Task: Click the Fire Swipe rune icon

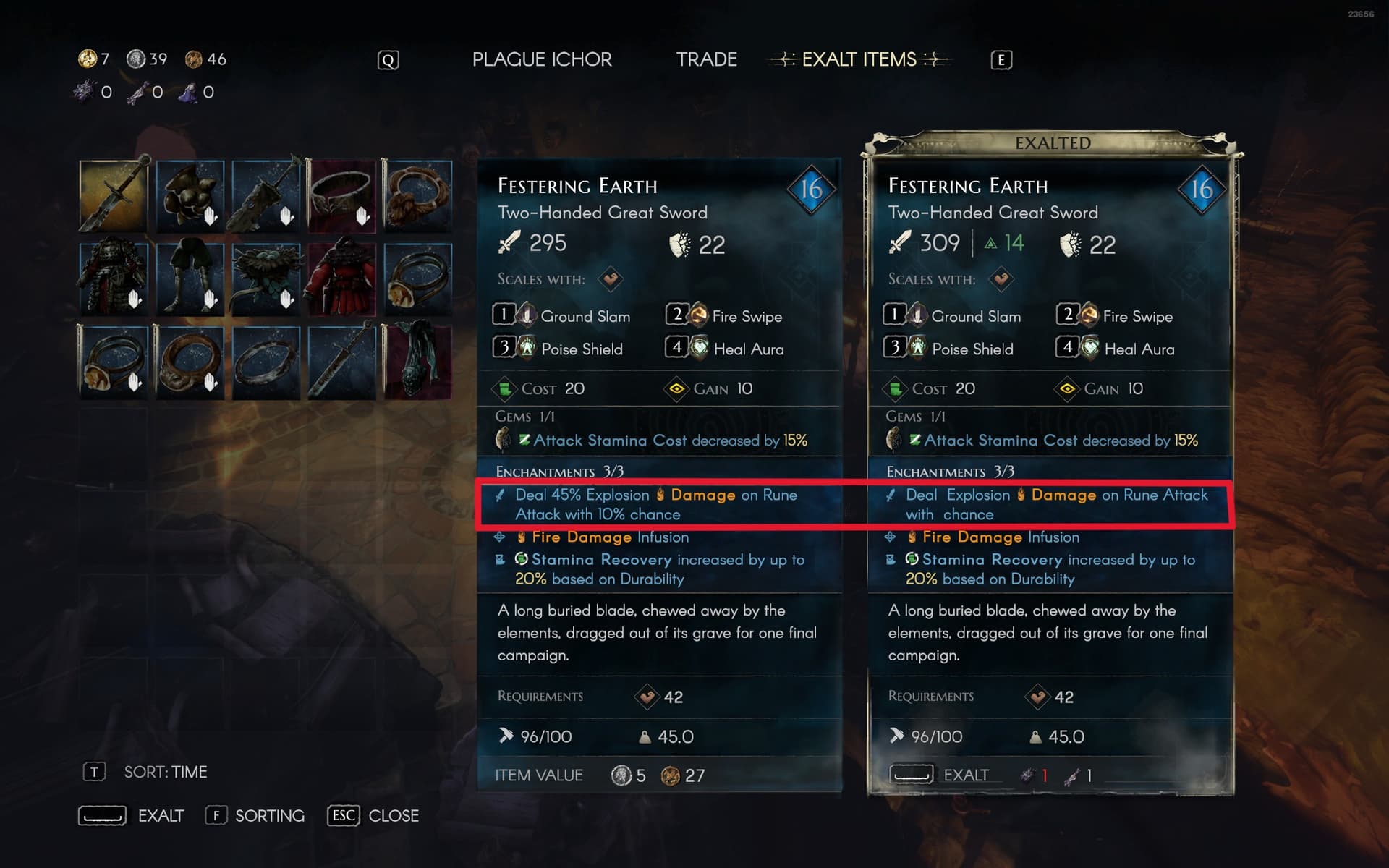Action: point(698,315)
